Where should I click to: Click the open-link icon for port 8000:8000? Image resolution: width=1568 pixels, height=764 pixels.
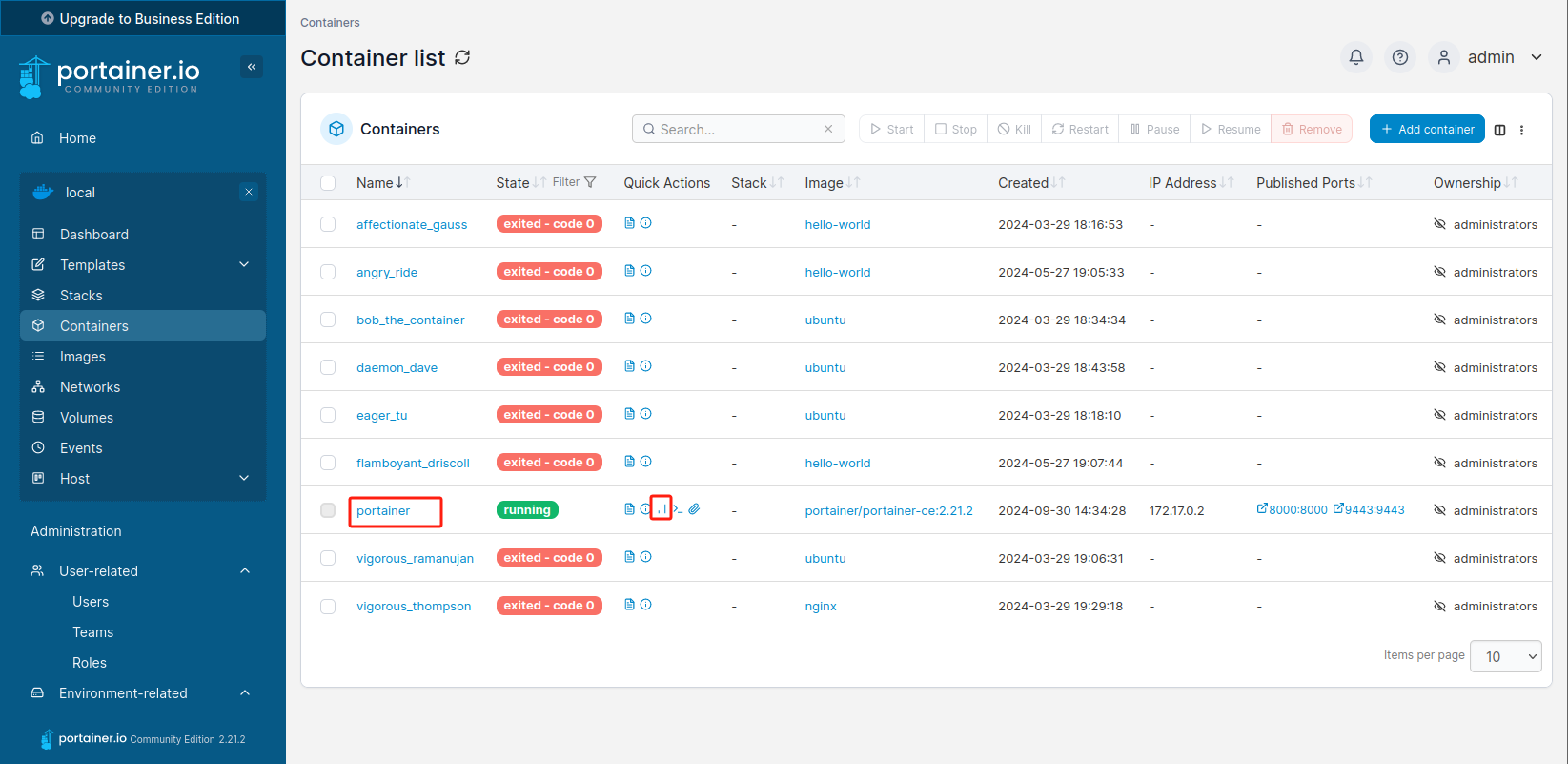1262,509
